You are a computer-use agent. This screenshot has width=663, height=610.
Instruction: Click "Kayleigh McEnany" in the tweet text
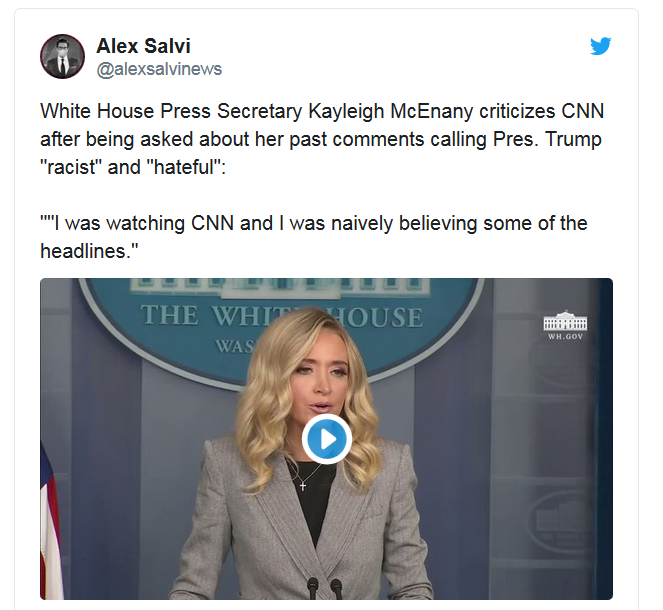[x=390, y=112]
